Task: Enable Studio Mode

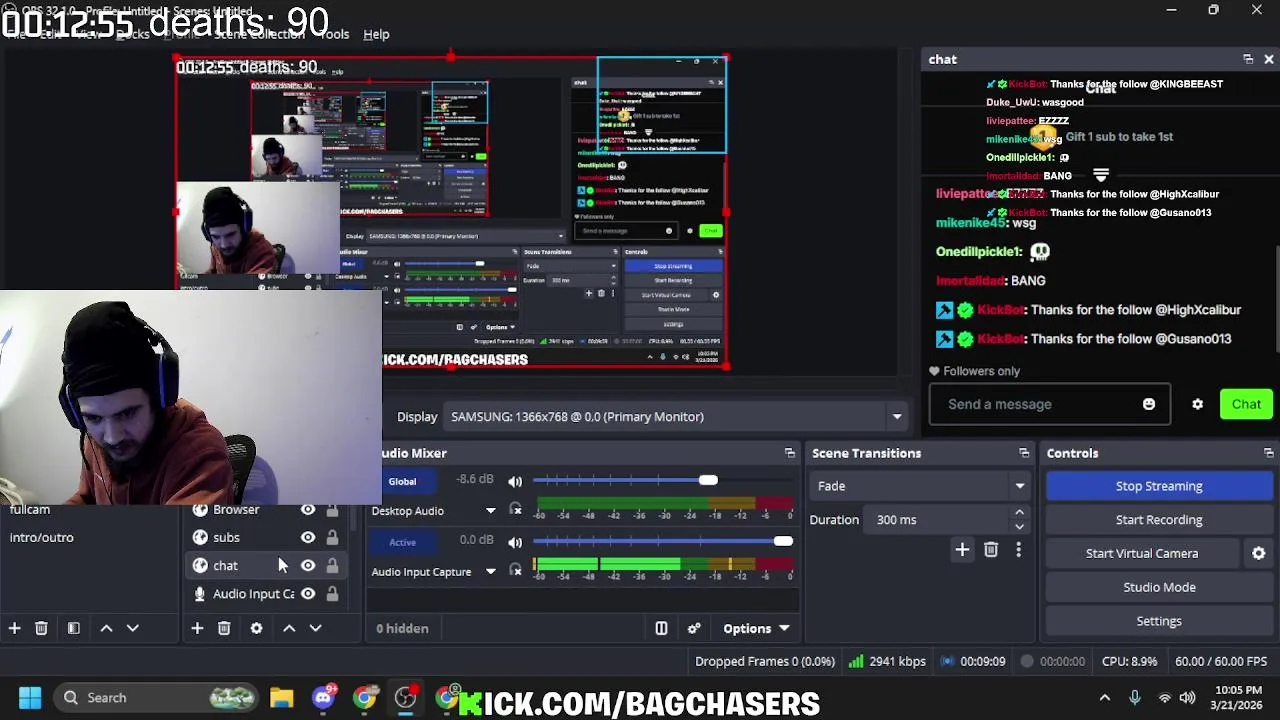Action: point(1159,587)
